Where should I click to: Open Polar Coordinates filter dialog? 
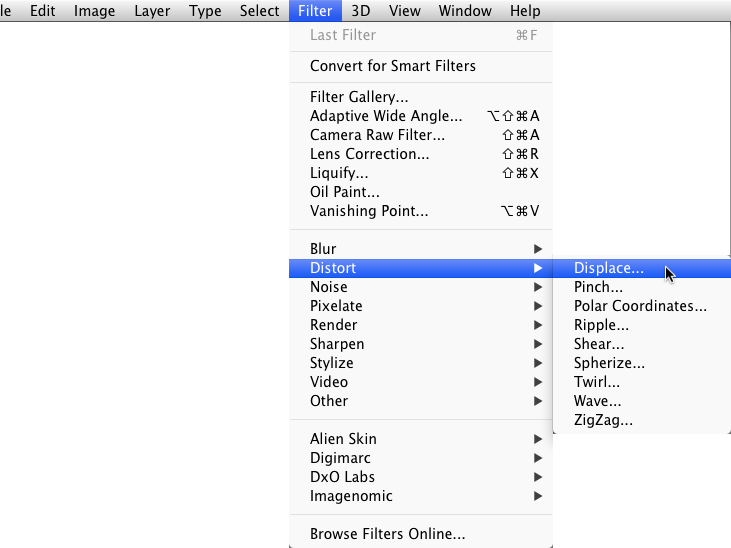click(640, 306)
